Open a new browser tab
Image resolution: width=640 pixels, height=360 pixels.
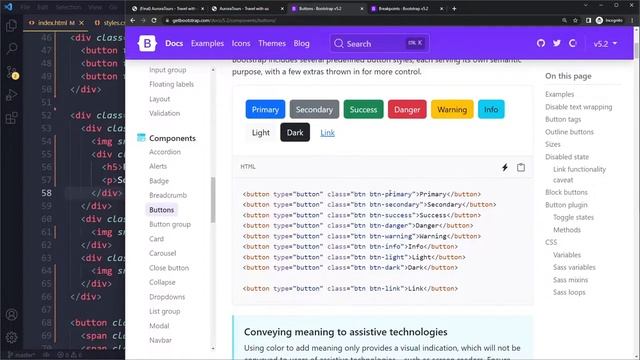pyautogui.click(x=454, y=9)
